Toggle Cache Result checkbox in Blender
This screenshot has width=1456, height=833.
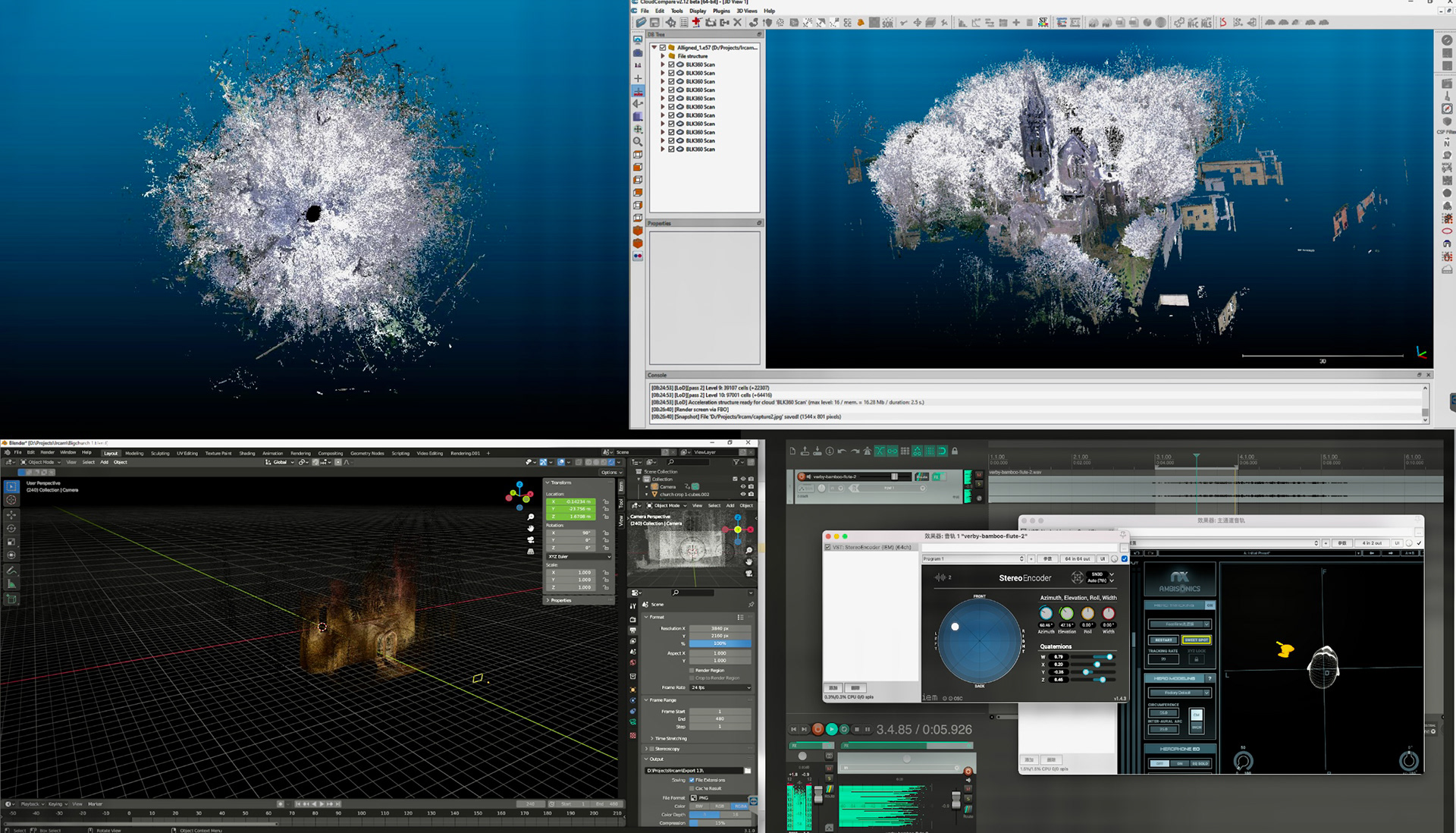(692, 788)
